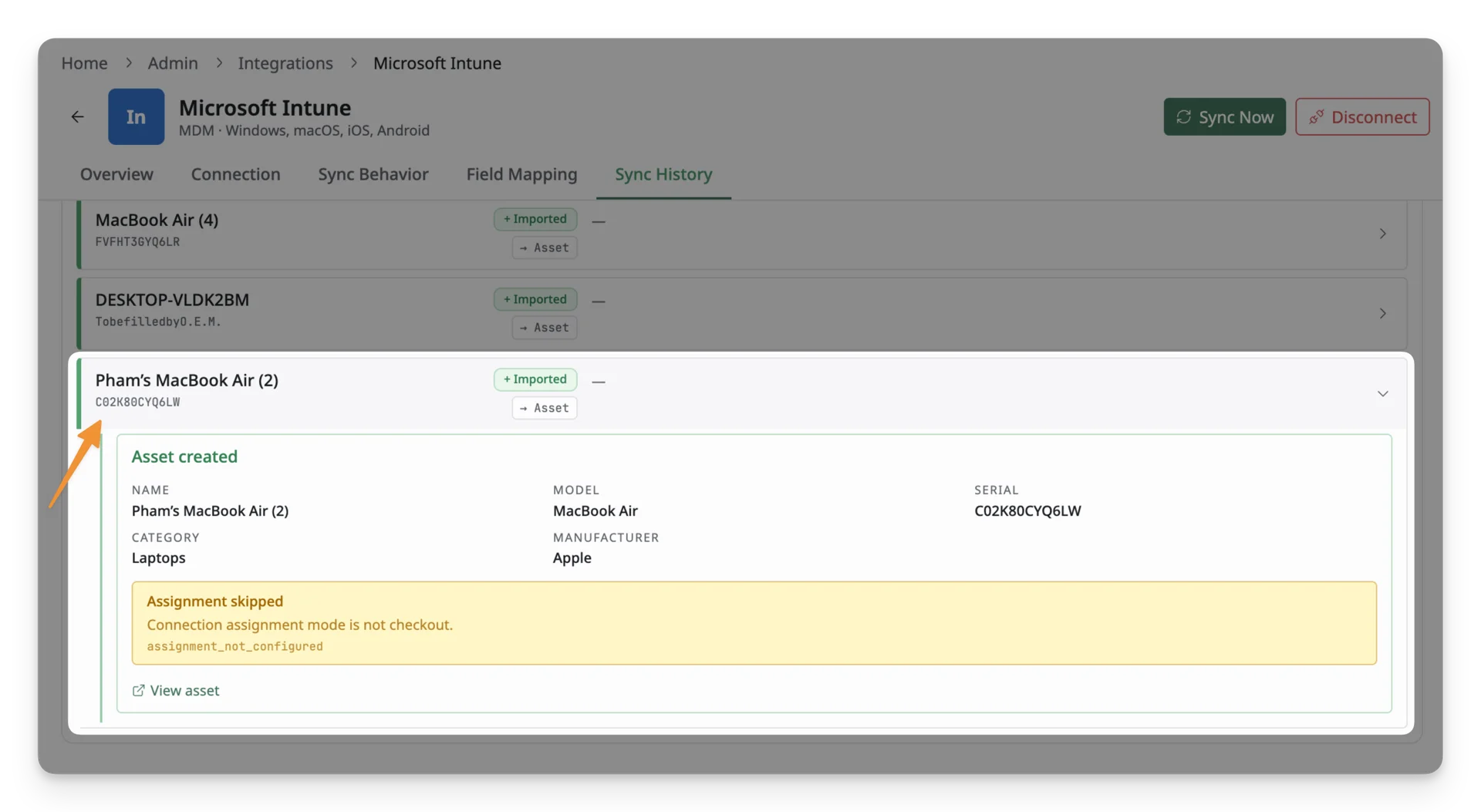Click the 'Assignment skipped' warning title

(214, 601)
